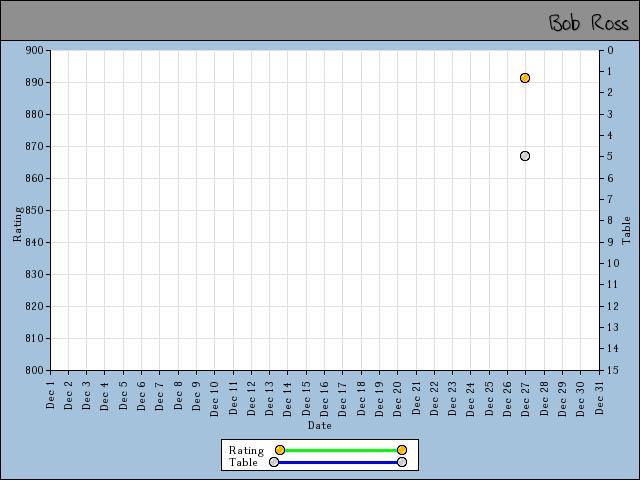The width and height of the screenshot is (640, 480).
Task: Click the Table axis title on the right
Action: pyautogui.click(x=626, y=231)
